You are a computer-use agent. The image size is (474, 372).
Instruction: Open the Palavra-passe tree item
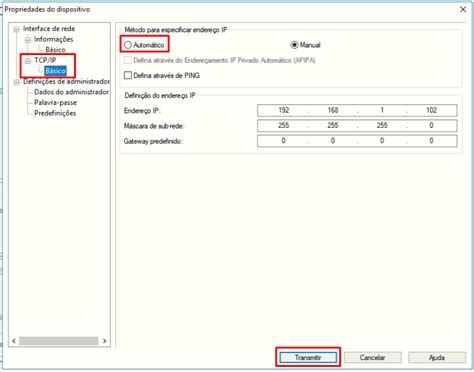pyautogui.click(x=55, y=102)
